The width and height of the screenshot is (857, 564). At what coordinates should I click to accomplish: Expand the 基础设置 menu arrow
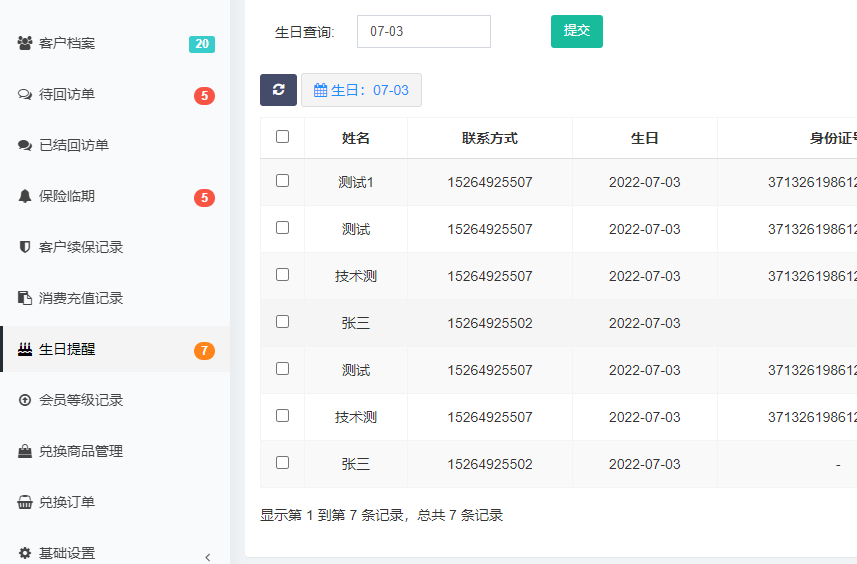click(208, 557)
